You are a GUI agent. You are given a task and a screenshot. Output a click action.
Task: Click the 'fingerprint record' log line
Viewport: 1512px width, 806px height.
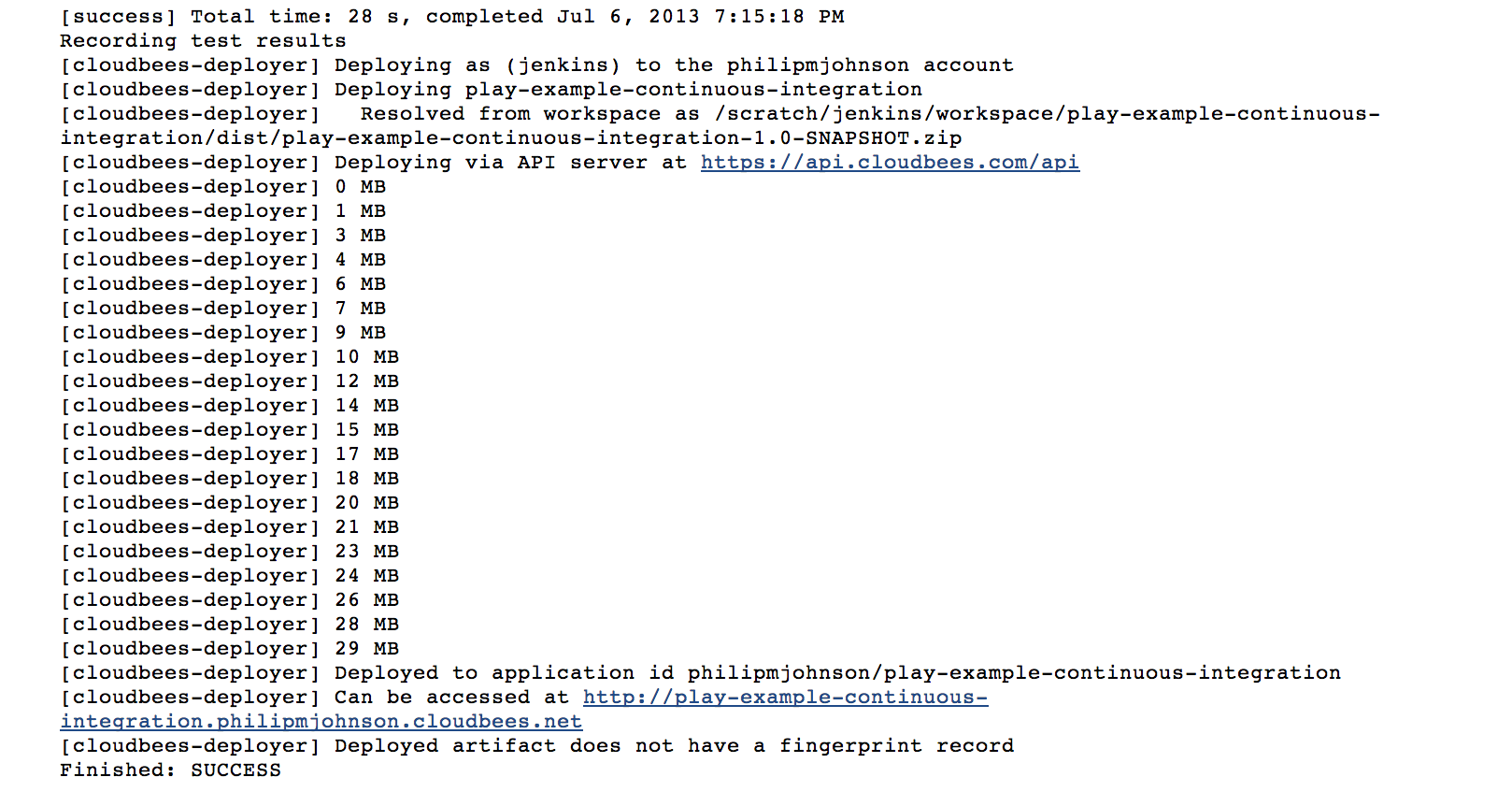pos(536,746)
